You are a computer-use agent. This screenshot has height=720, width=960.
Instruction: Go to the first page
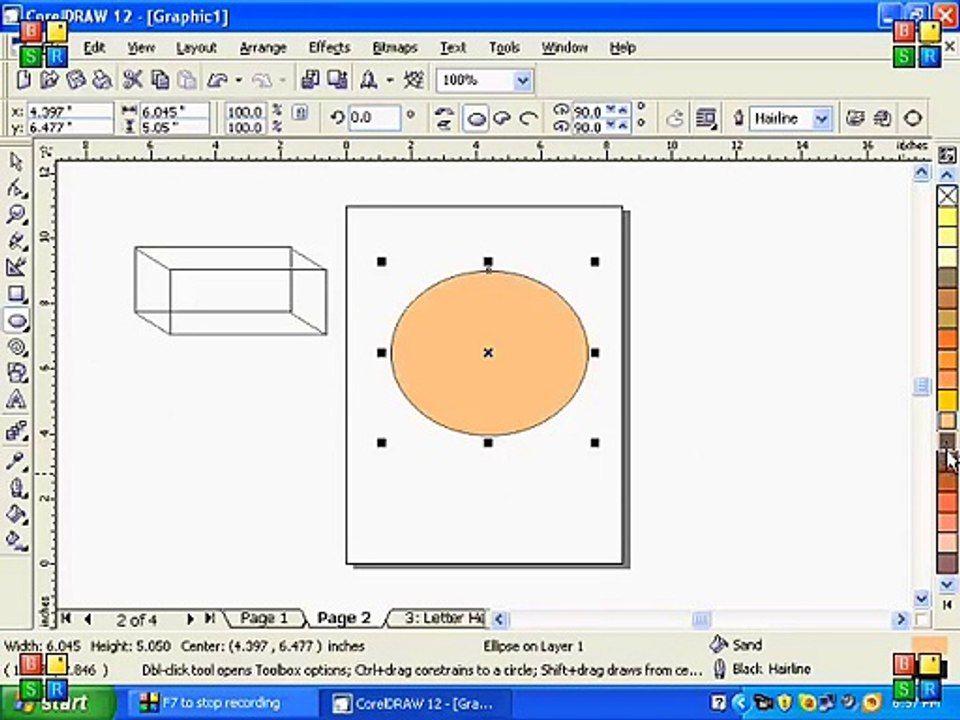point(66,619)
